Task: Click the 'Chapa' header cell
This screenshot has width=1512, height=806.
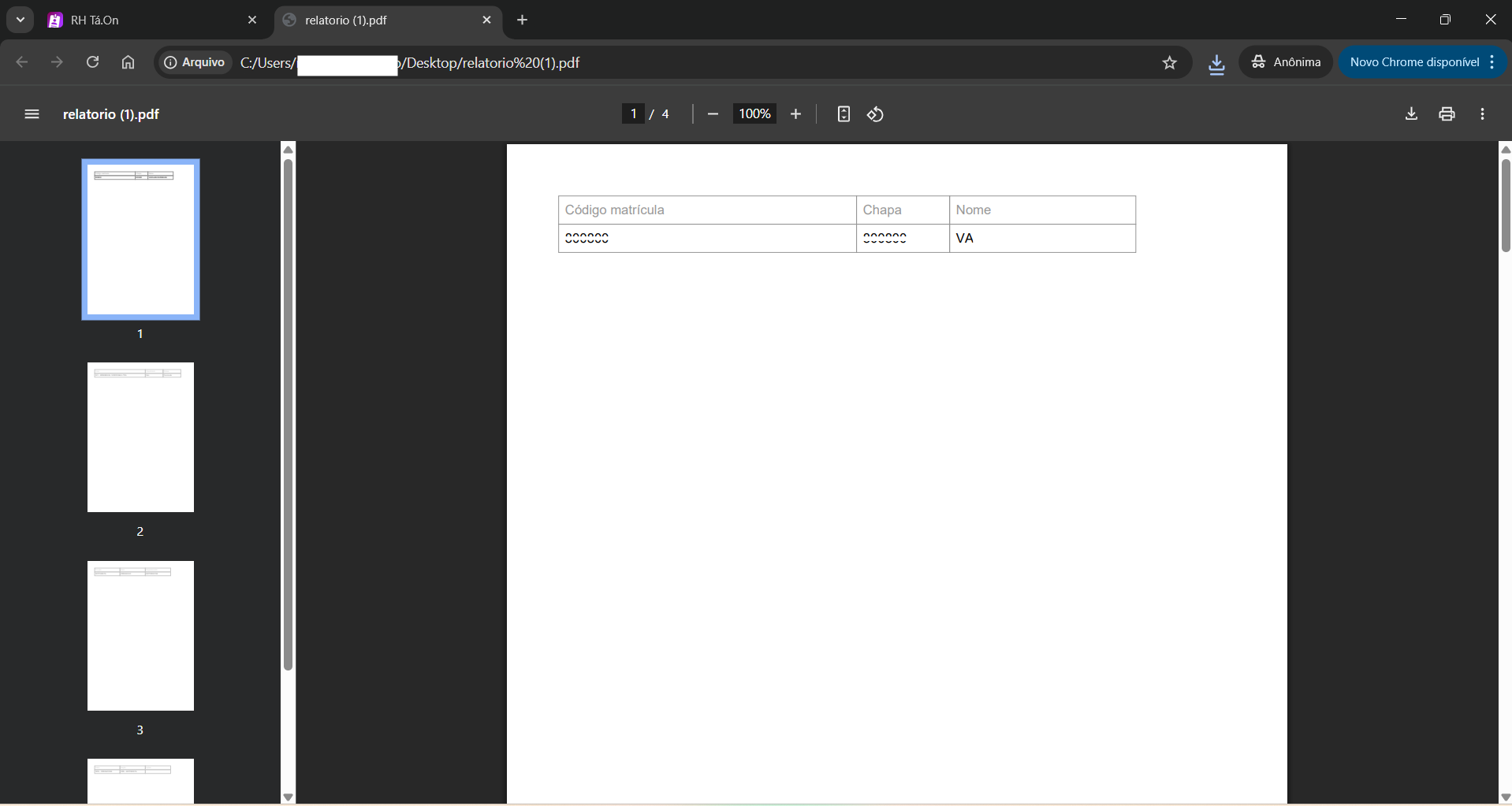Action: tap(903, 210)
